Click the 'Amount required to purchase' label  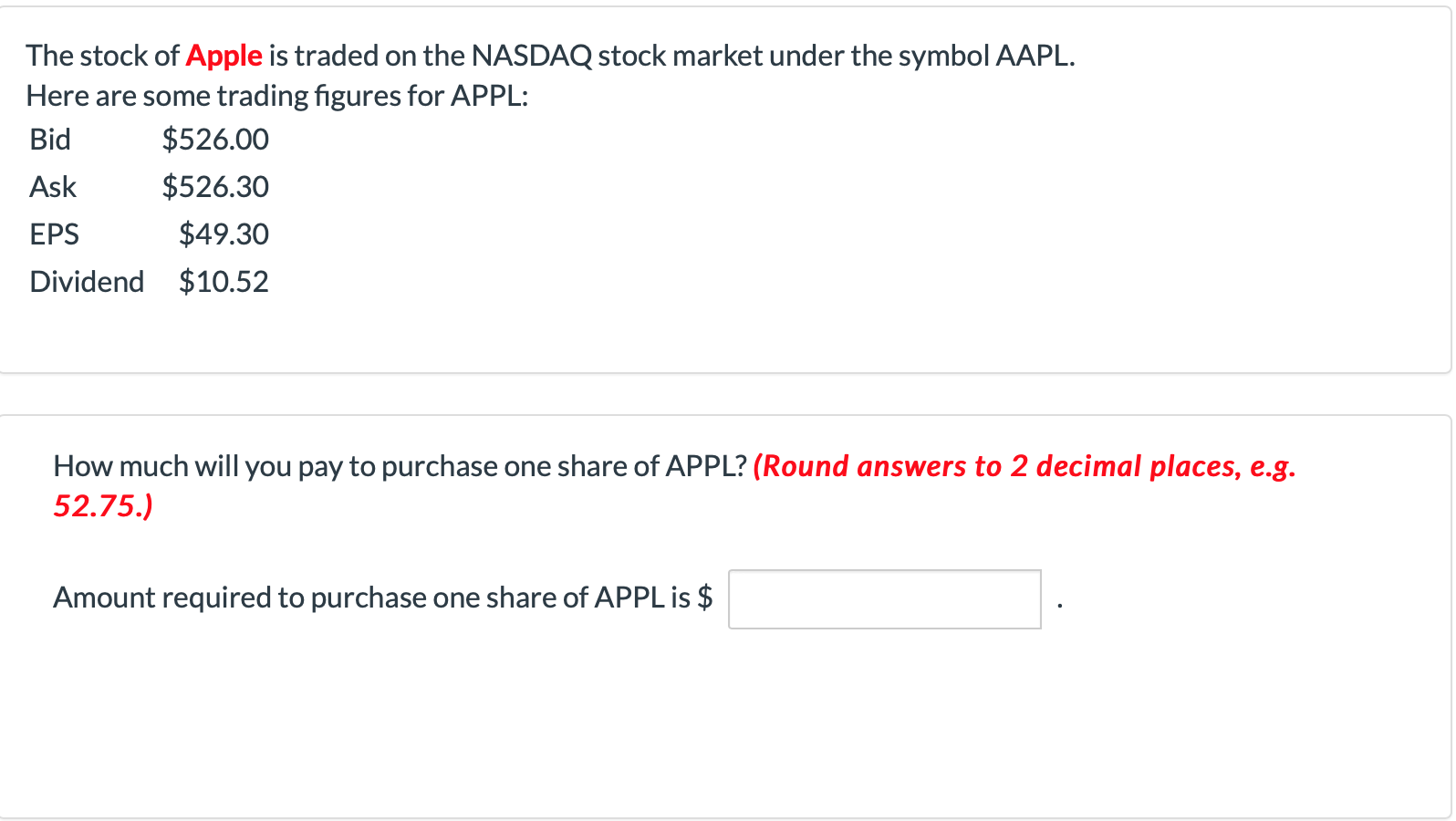click(372, 598)
